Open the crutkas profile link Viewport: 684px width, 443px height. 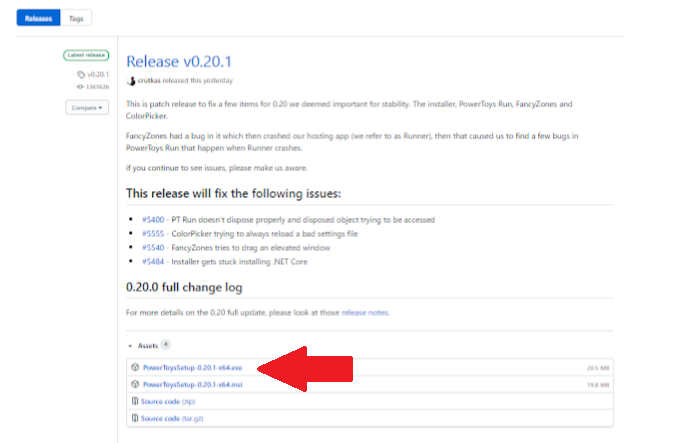tap(149, 81)
